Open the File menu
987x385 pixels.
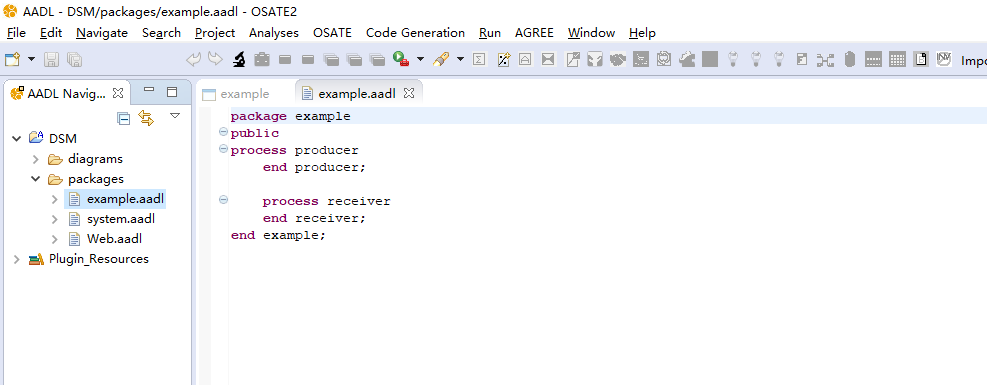click(16, 33)
